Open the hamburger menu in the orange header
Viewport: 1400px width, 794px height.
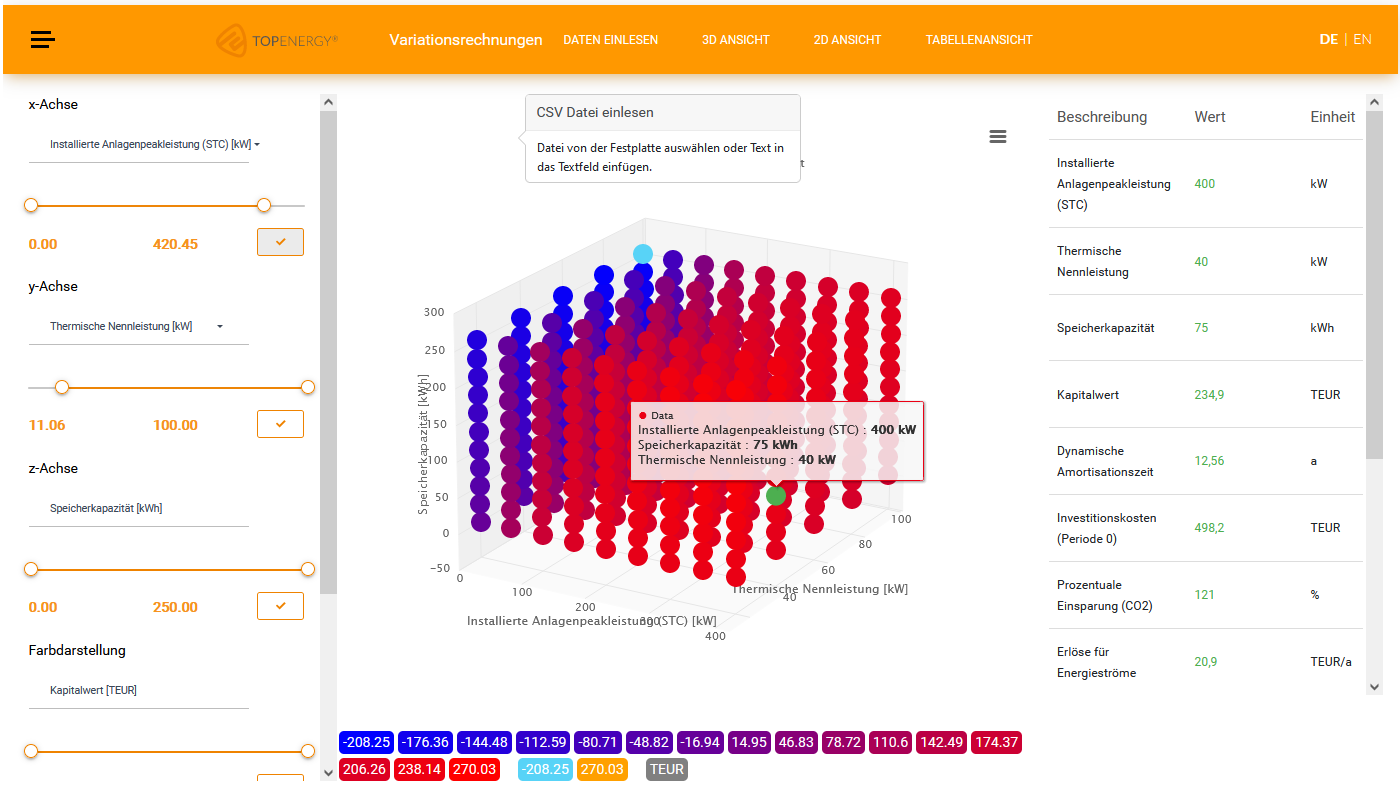pos(43,40)
